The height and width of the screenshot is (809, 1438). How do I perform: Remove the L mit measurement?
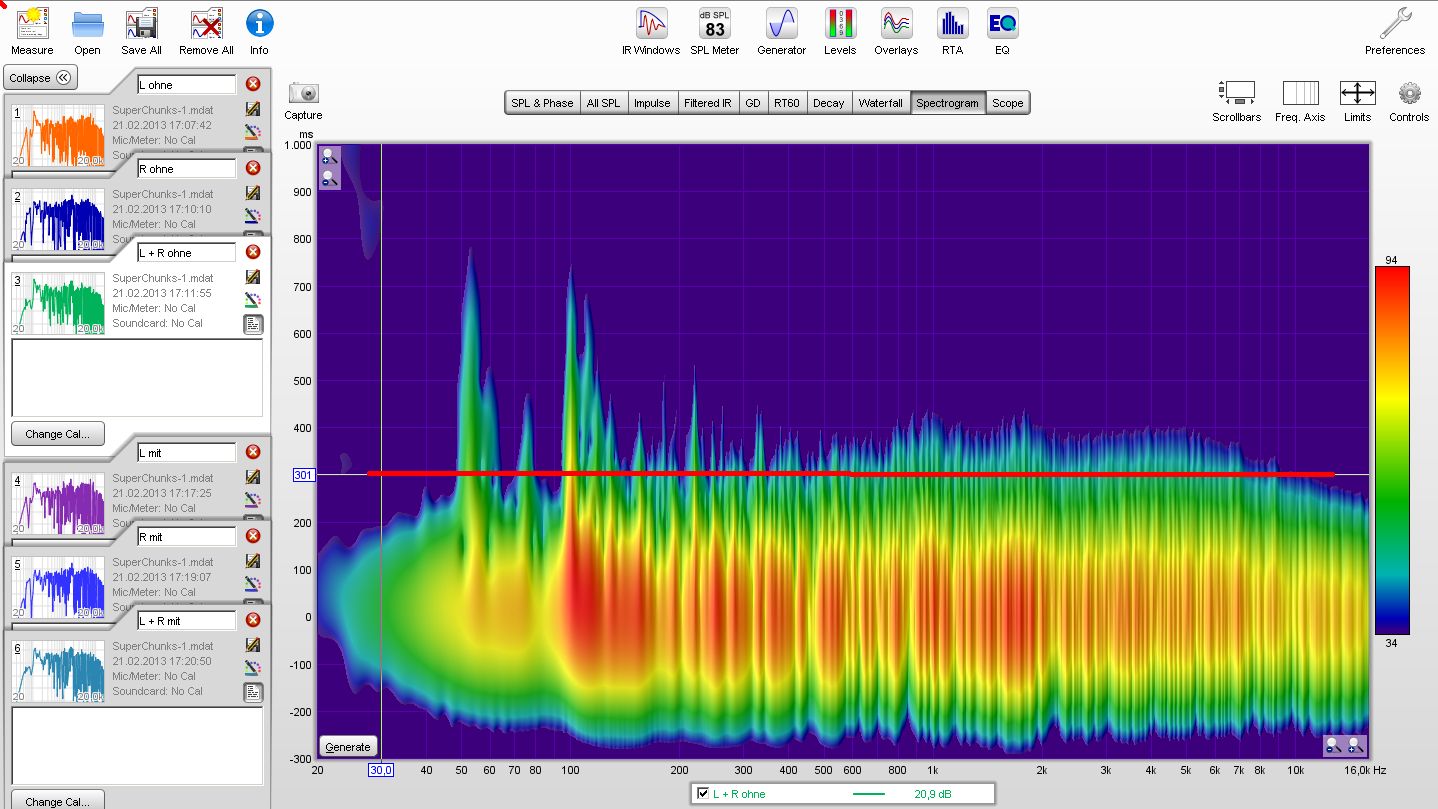(x=253, y=452)
